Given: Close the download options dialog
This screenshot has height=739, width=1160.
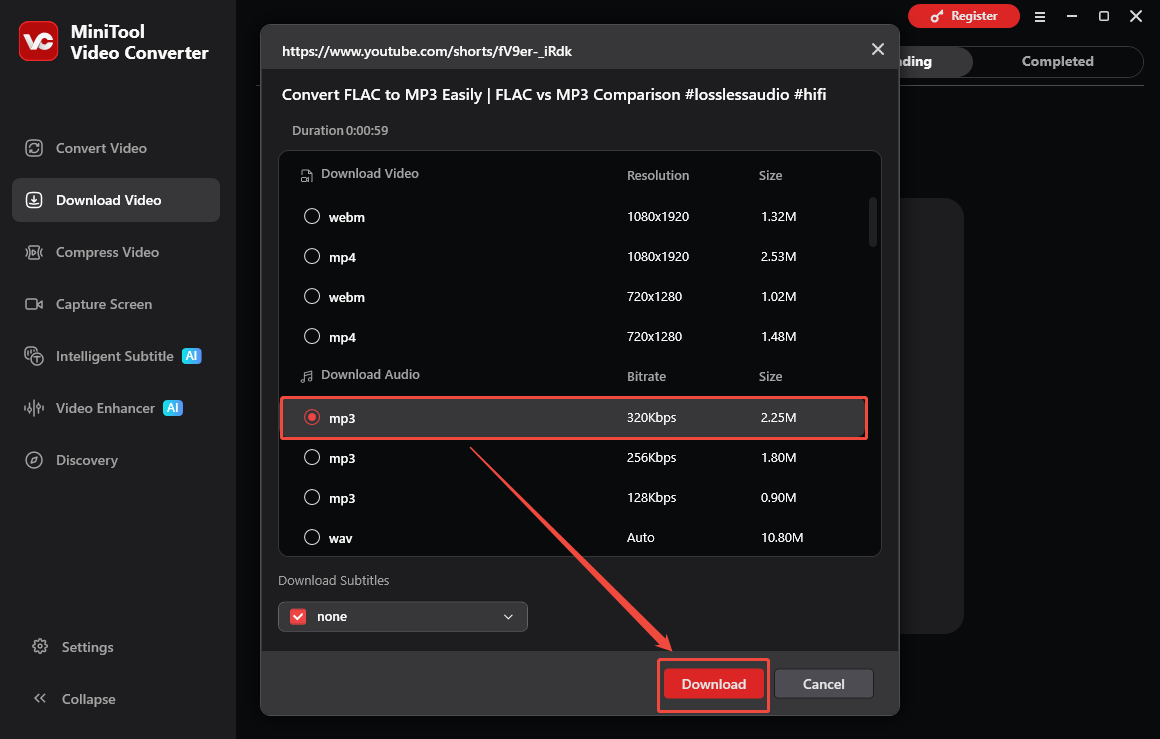Looking at the screenshot, I should 877,49.
